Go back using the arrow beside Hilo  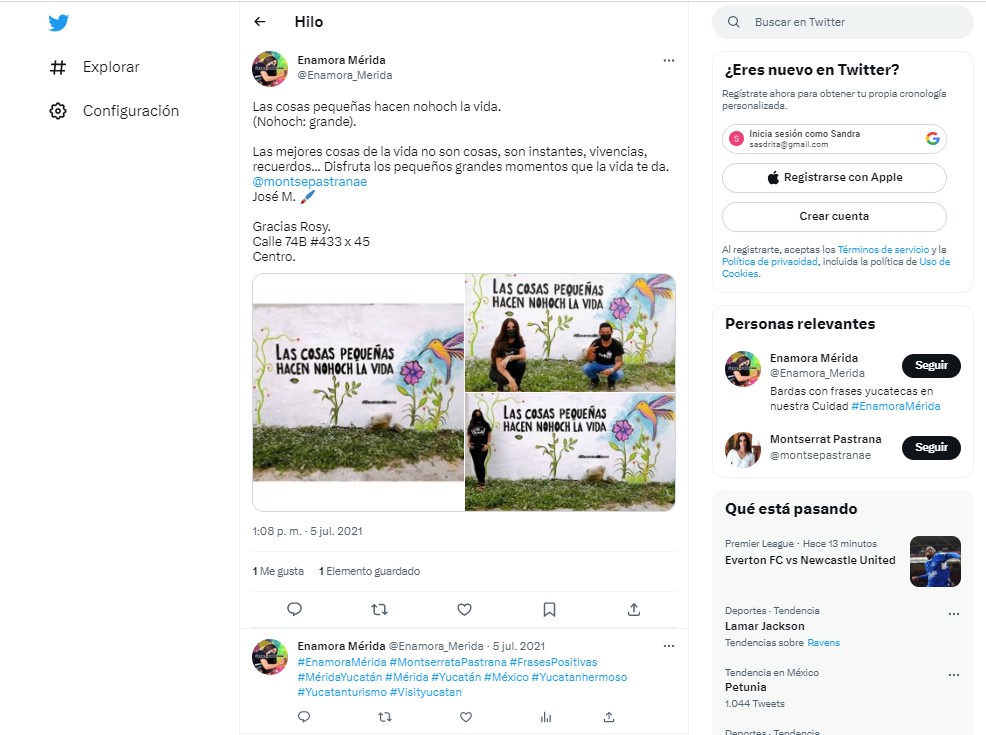click(x=260, y=22)
